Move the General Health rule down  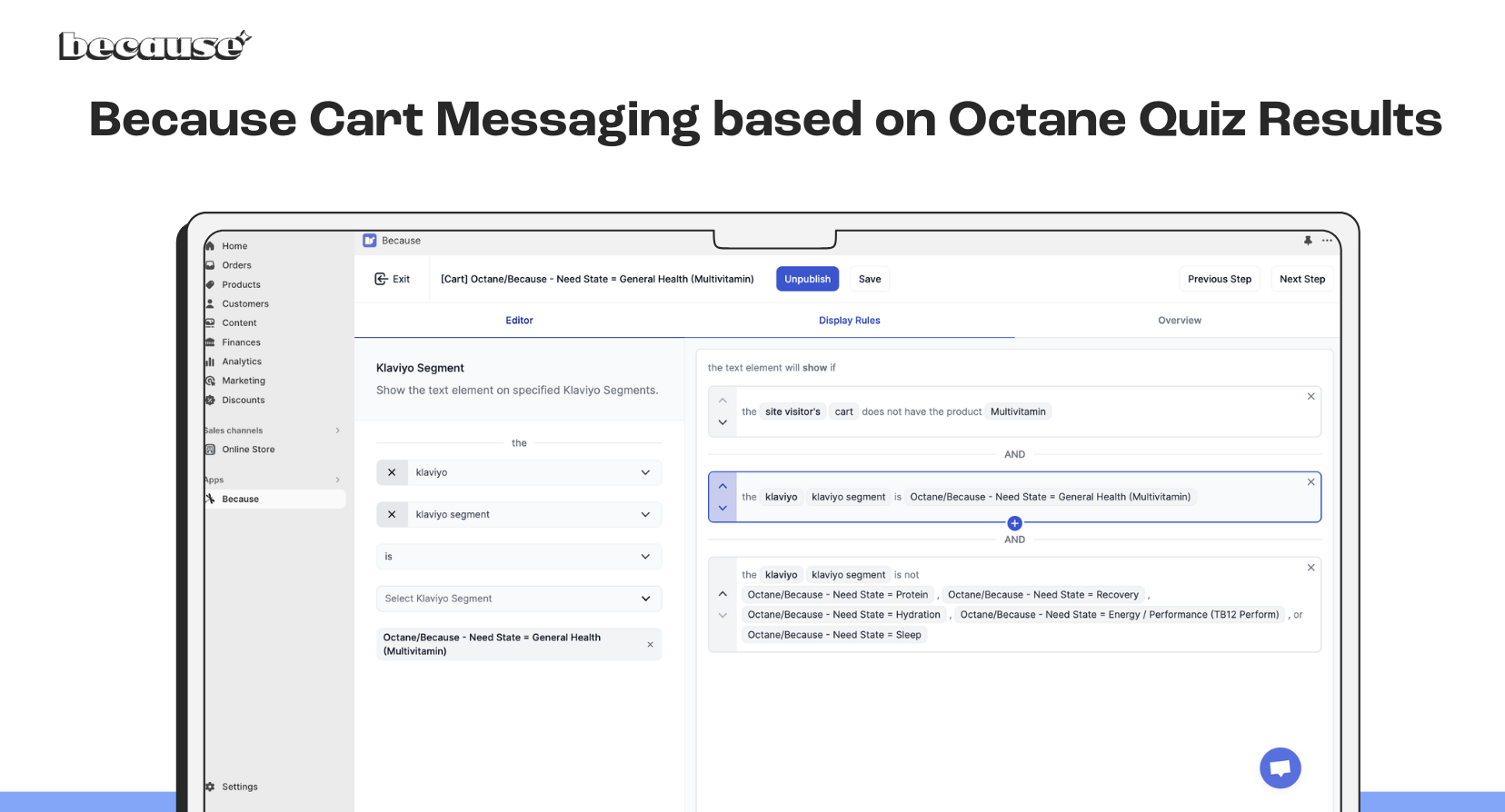723,508
